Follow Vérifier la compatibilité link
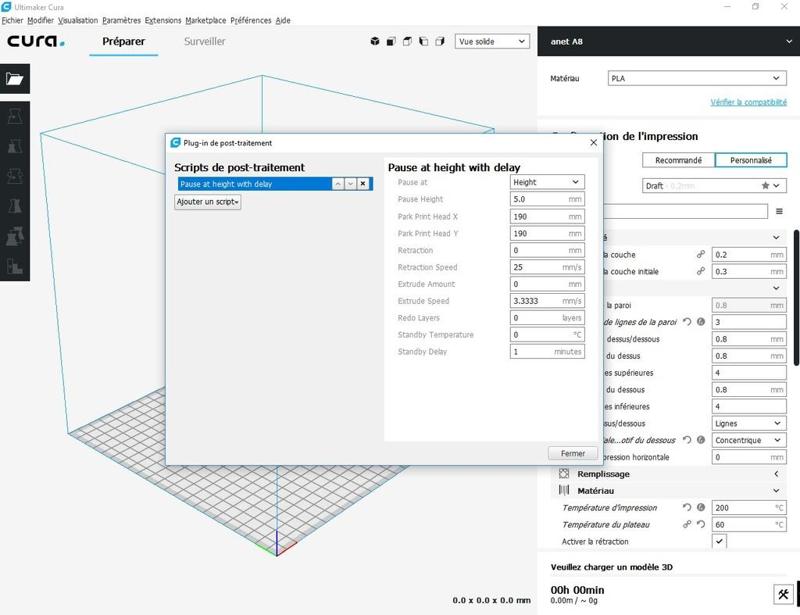 point(748,102)
